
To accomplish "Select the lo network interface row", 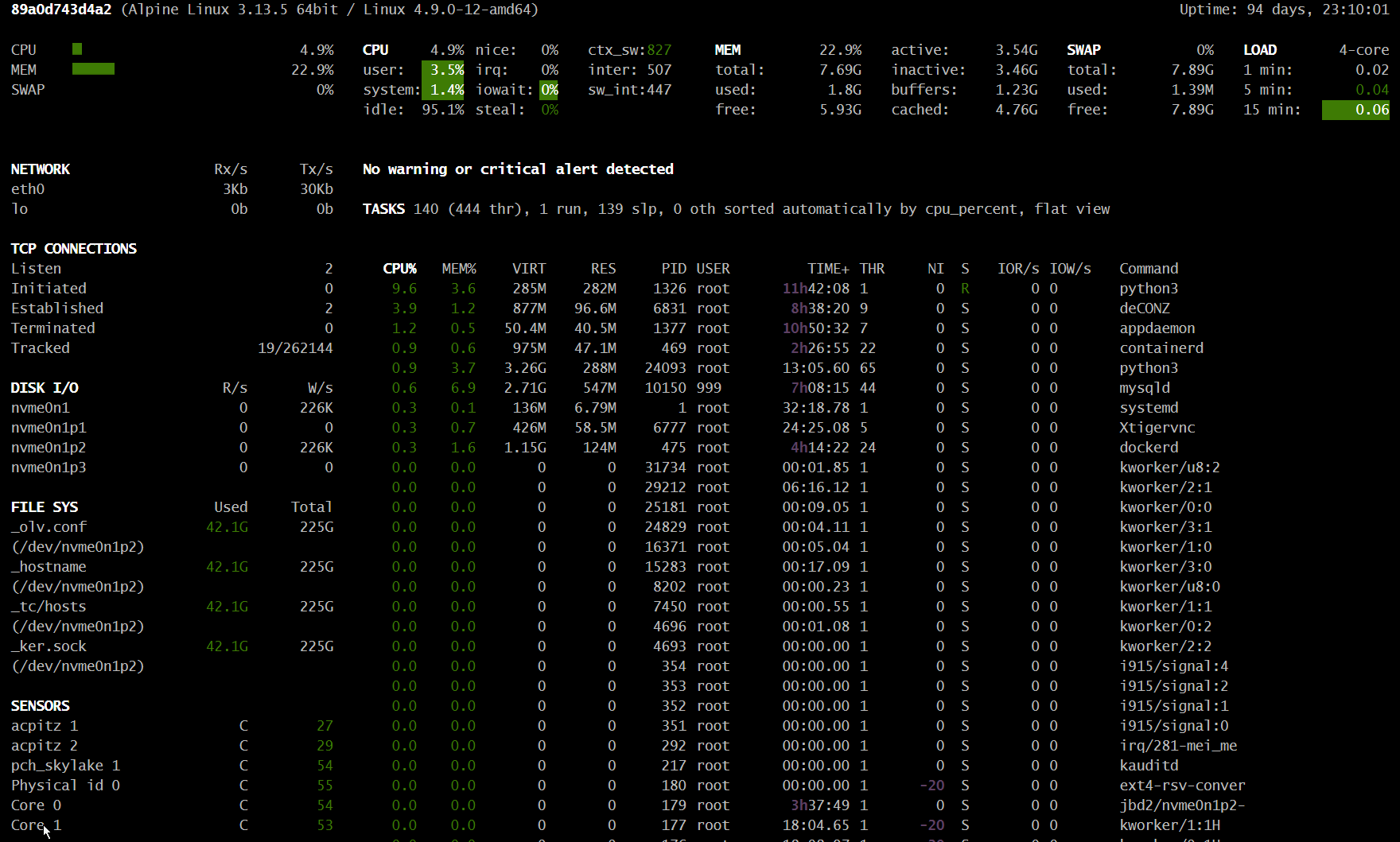I will point(172,209).
